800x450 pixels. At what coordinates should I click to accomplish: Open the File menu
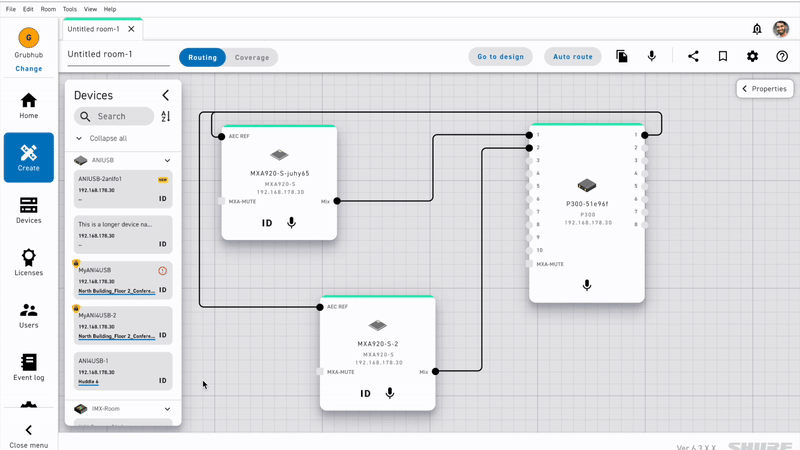coord(11,9)
